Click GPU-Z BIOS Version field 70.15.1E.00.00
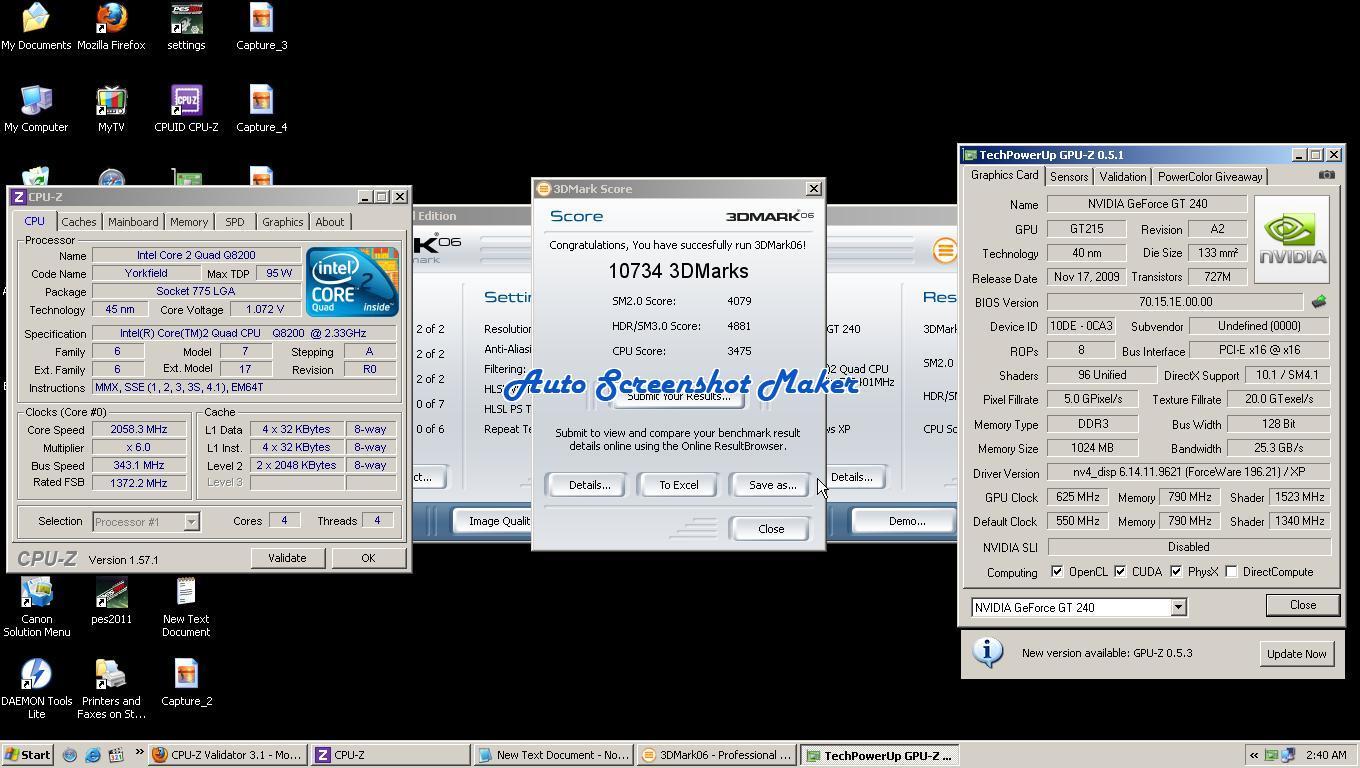 coord(1175,301)
